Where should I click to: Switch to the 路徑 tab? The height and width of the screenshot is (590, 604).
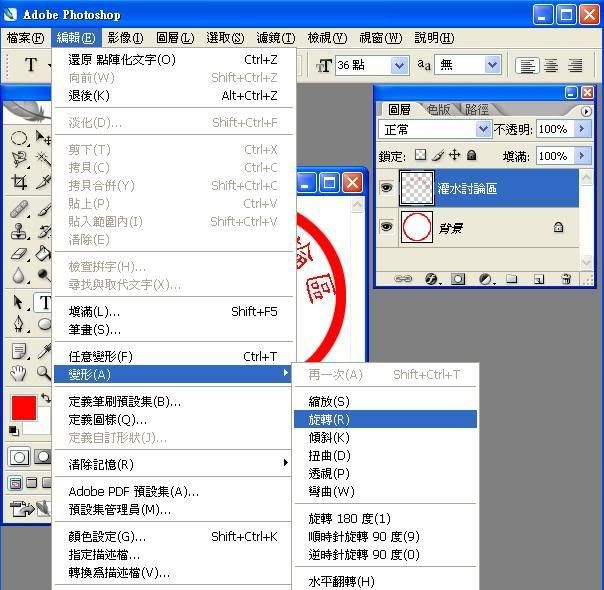476,110
